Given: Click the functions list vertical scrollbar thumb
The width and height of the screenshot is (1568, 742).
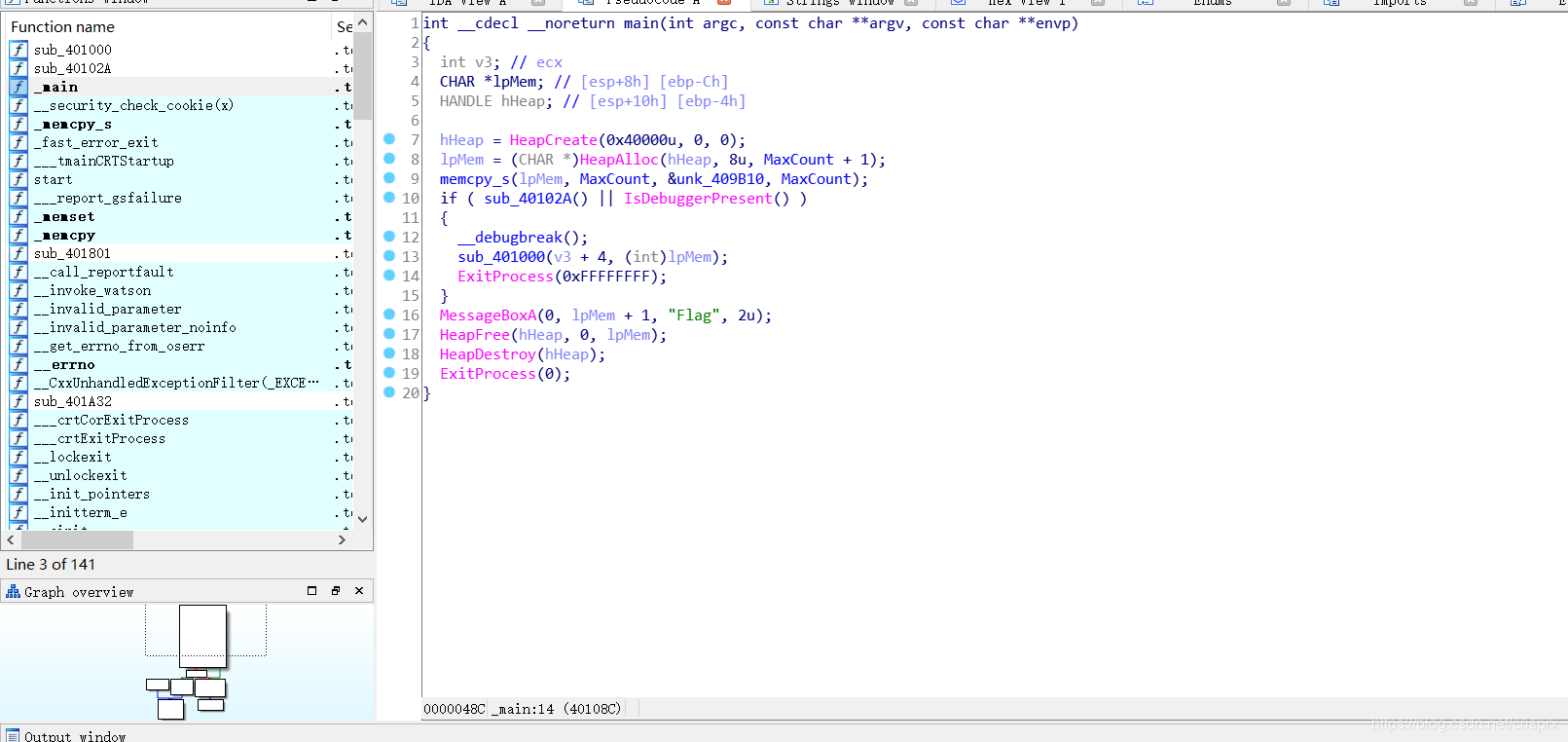Looking at the screenshot, I should coord(362,75).
